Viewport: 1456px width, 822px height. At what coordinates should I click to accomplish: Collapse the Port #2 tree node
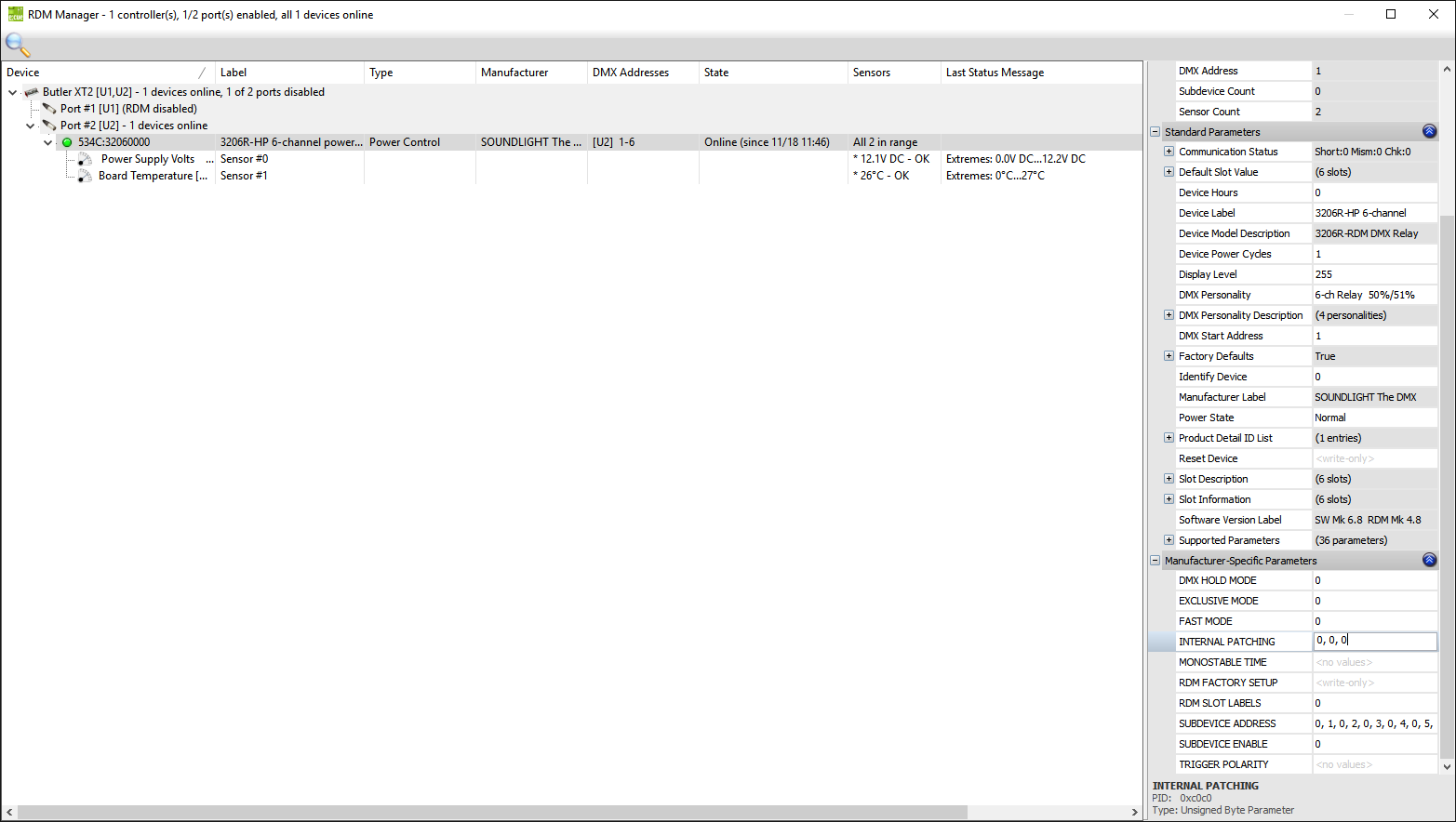pos(31,126)
